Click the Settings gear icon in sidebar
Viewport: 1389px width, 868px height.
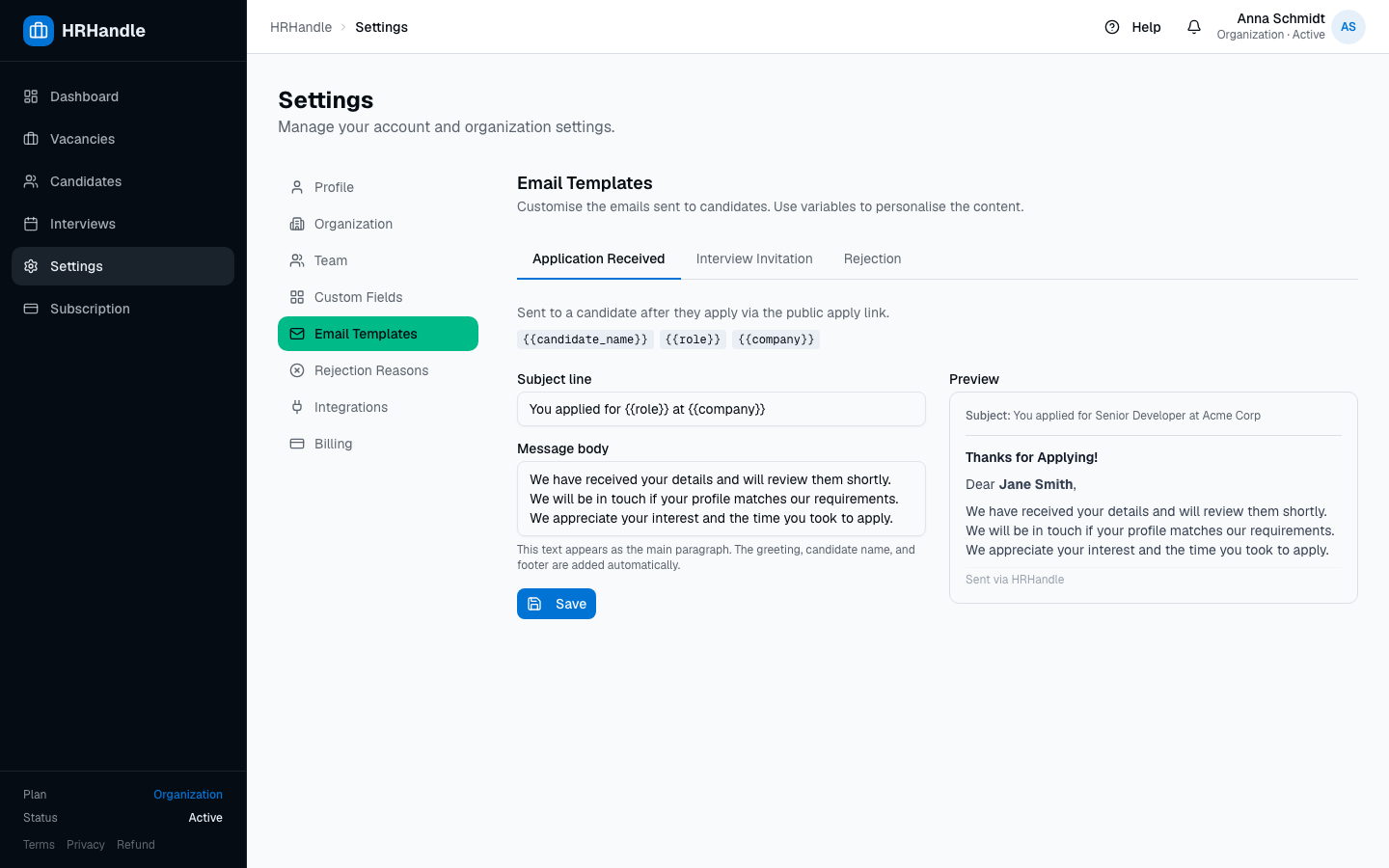tap(31, 266)
